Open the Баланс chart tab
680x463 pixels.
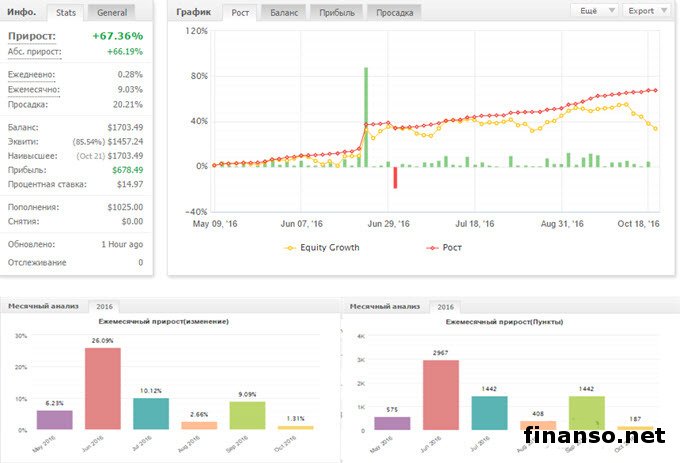[281, 12]
